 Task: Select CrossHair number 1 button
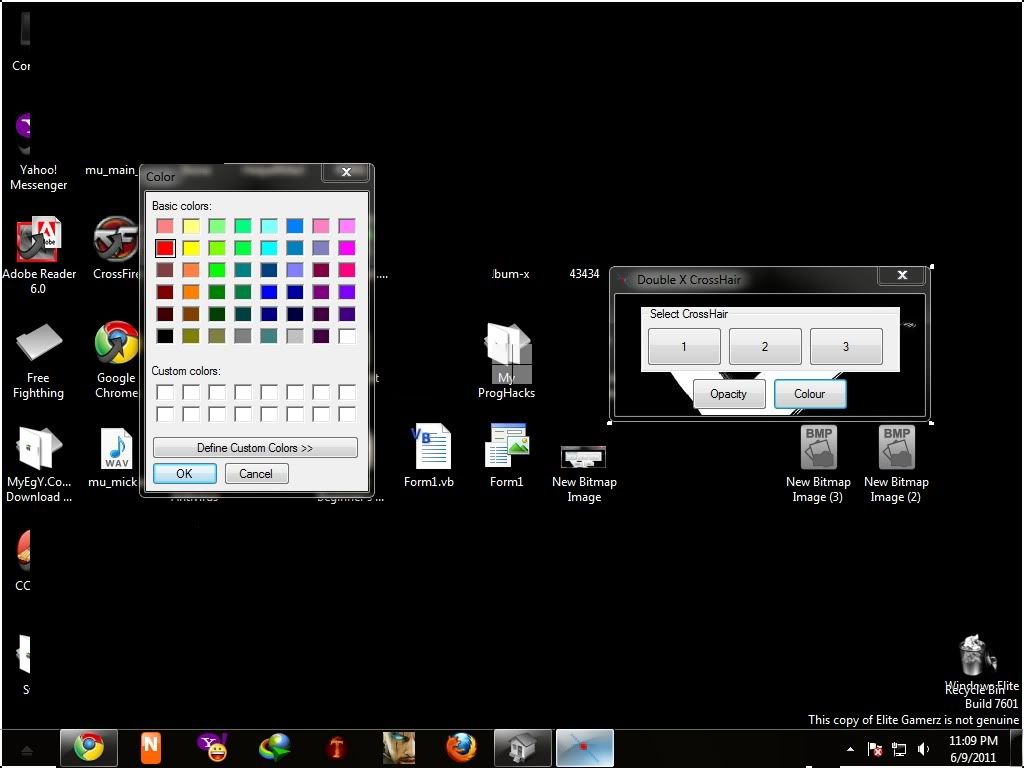coord(684,347)
